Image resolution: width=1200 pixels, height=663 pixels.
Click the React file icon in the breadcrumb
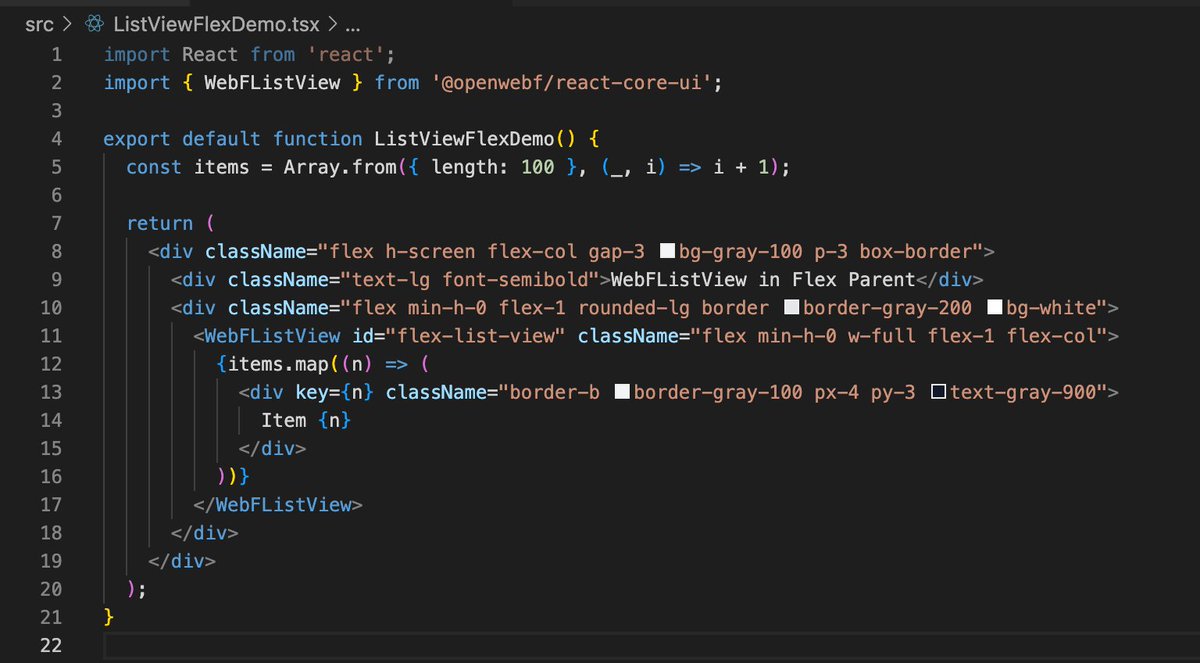(x=95, y=23)
